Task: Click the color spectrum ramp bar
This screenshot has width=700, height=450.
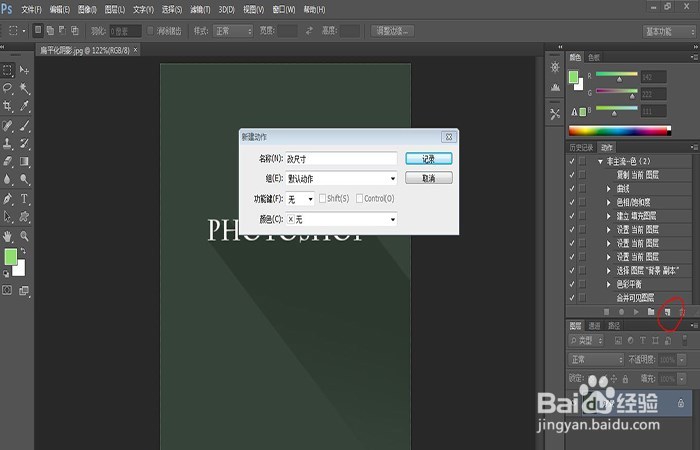Action: [x=620, y=131]
